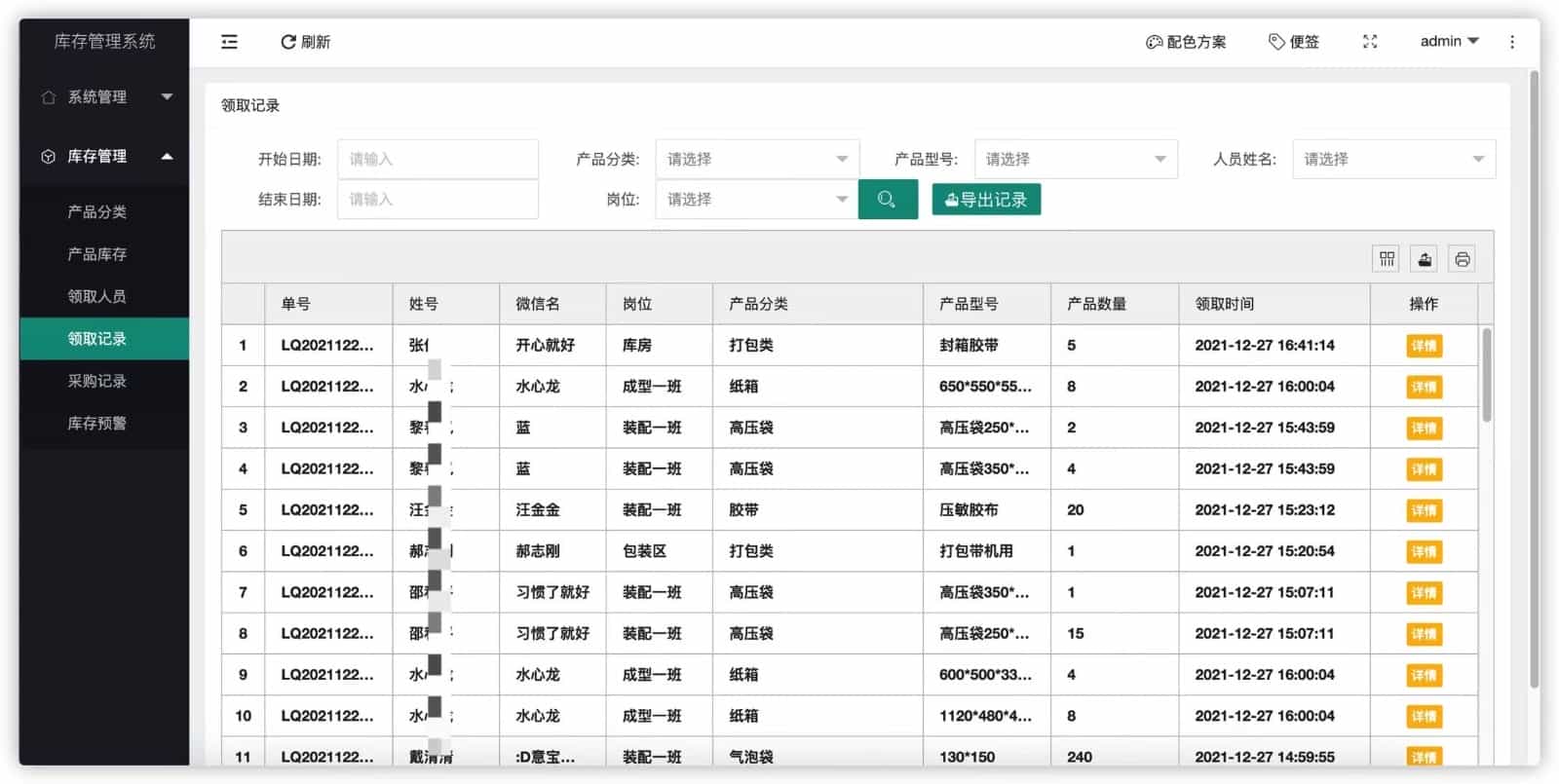Go to 库存预警 in the sidebar
Viewport: 1559px width, 784px height.
96,424
